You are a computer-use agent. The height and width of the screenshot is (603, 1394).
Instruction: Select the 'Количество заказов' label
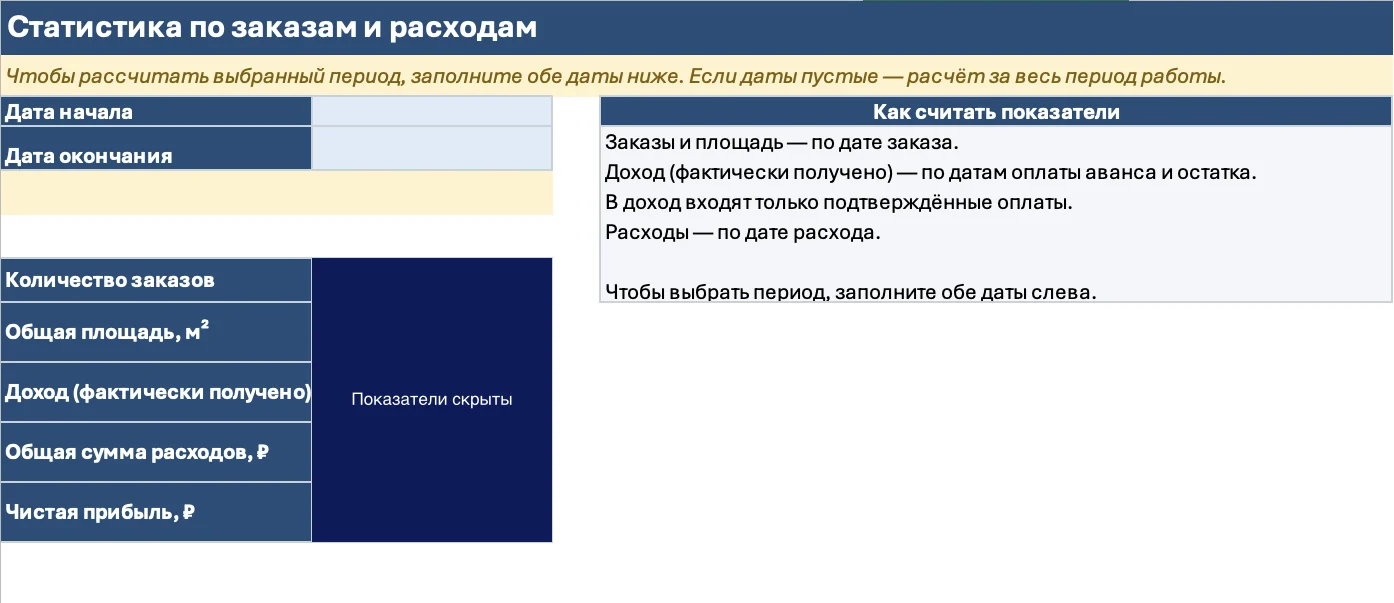[x=156, y=280]
